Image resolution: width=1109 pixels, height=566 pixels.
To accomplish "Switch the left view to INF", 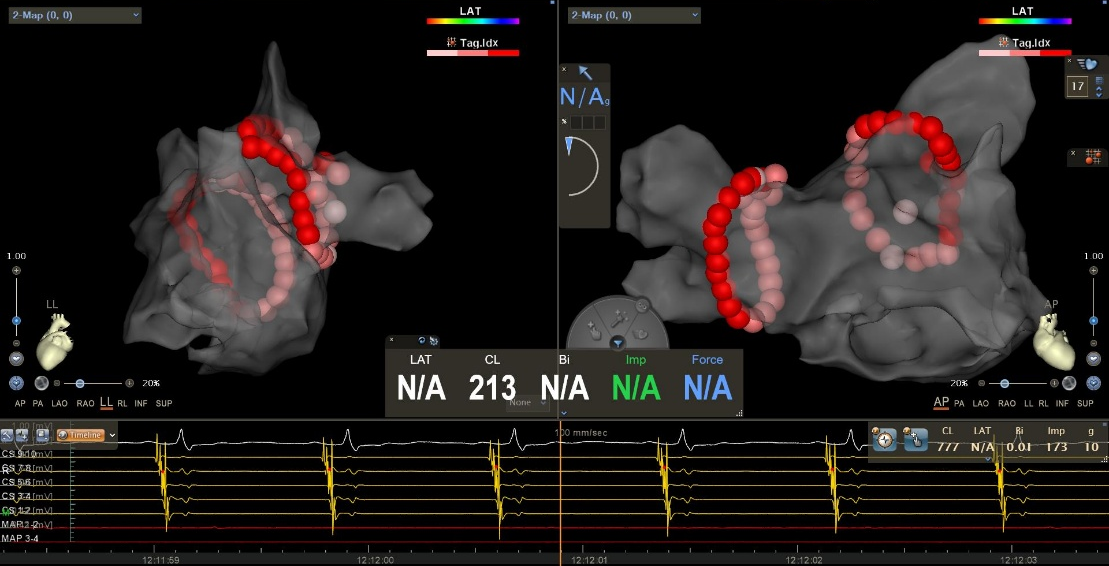I will [141, 403].
